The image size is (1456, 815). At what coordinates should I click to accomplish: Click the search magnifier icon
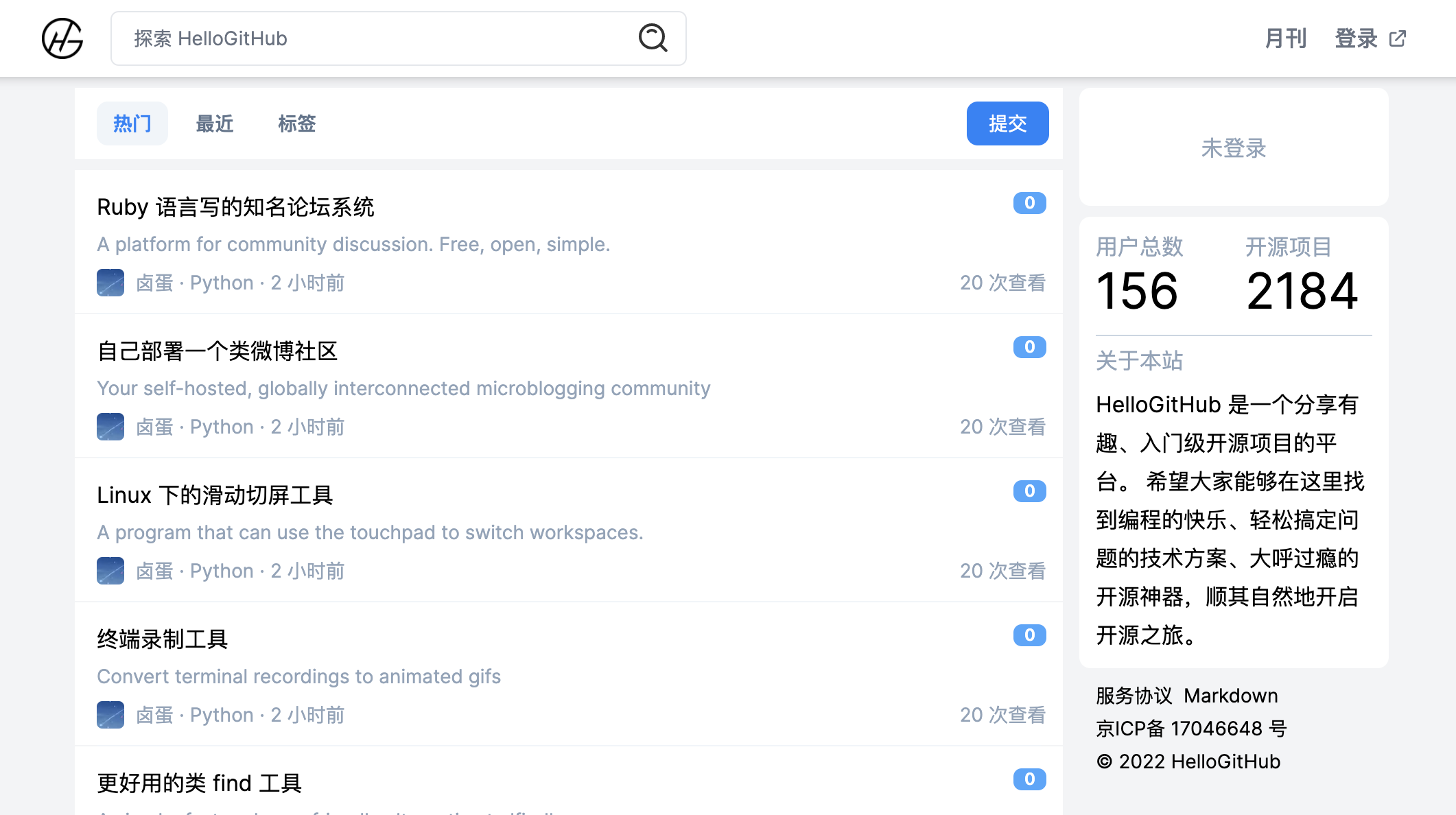[x=653, y=38]
